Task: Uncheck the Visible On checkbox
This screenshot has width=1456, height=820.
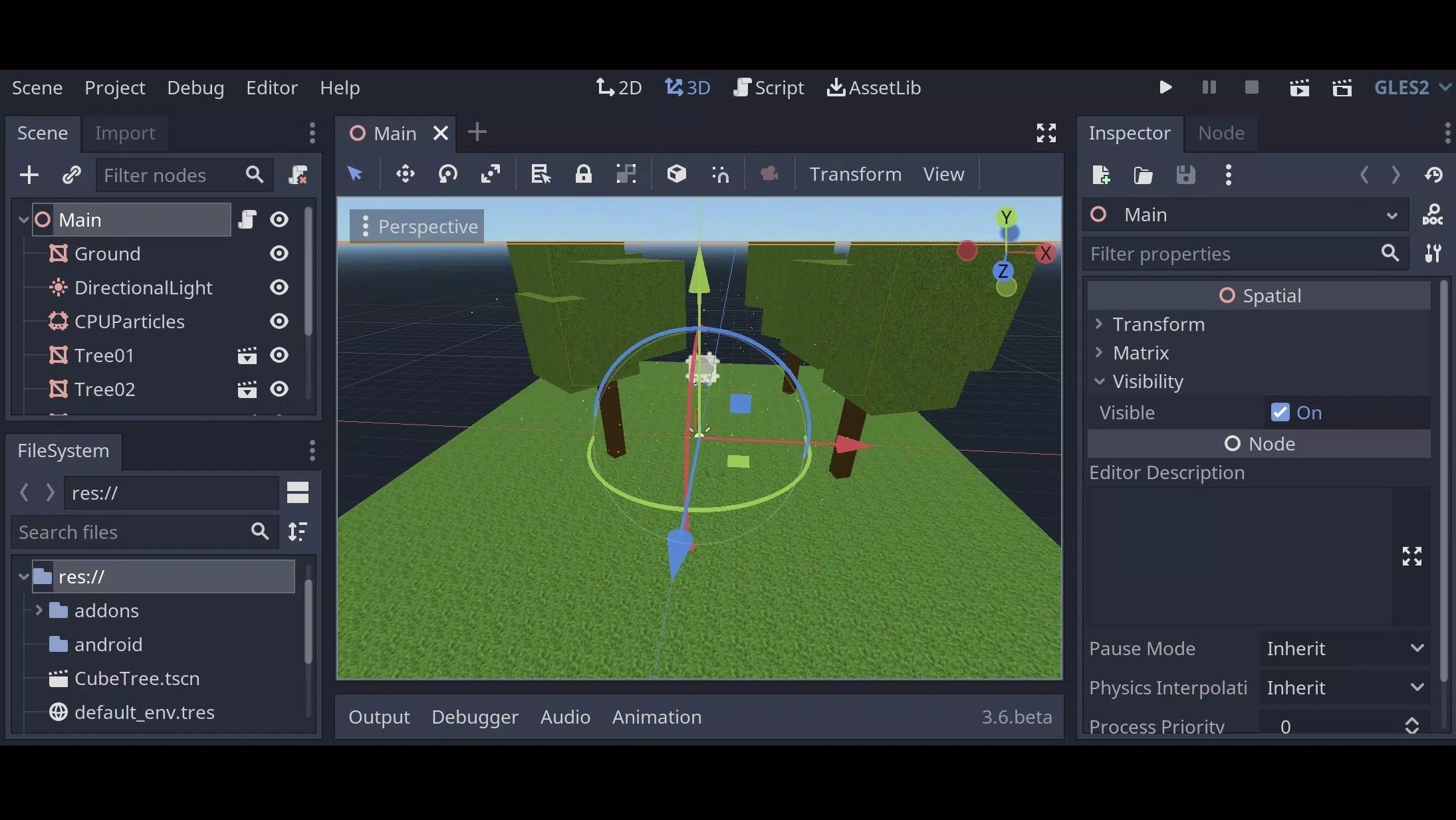Action: 1280,413
